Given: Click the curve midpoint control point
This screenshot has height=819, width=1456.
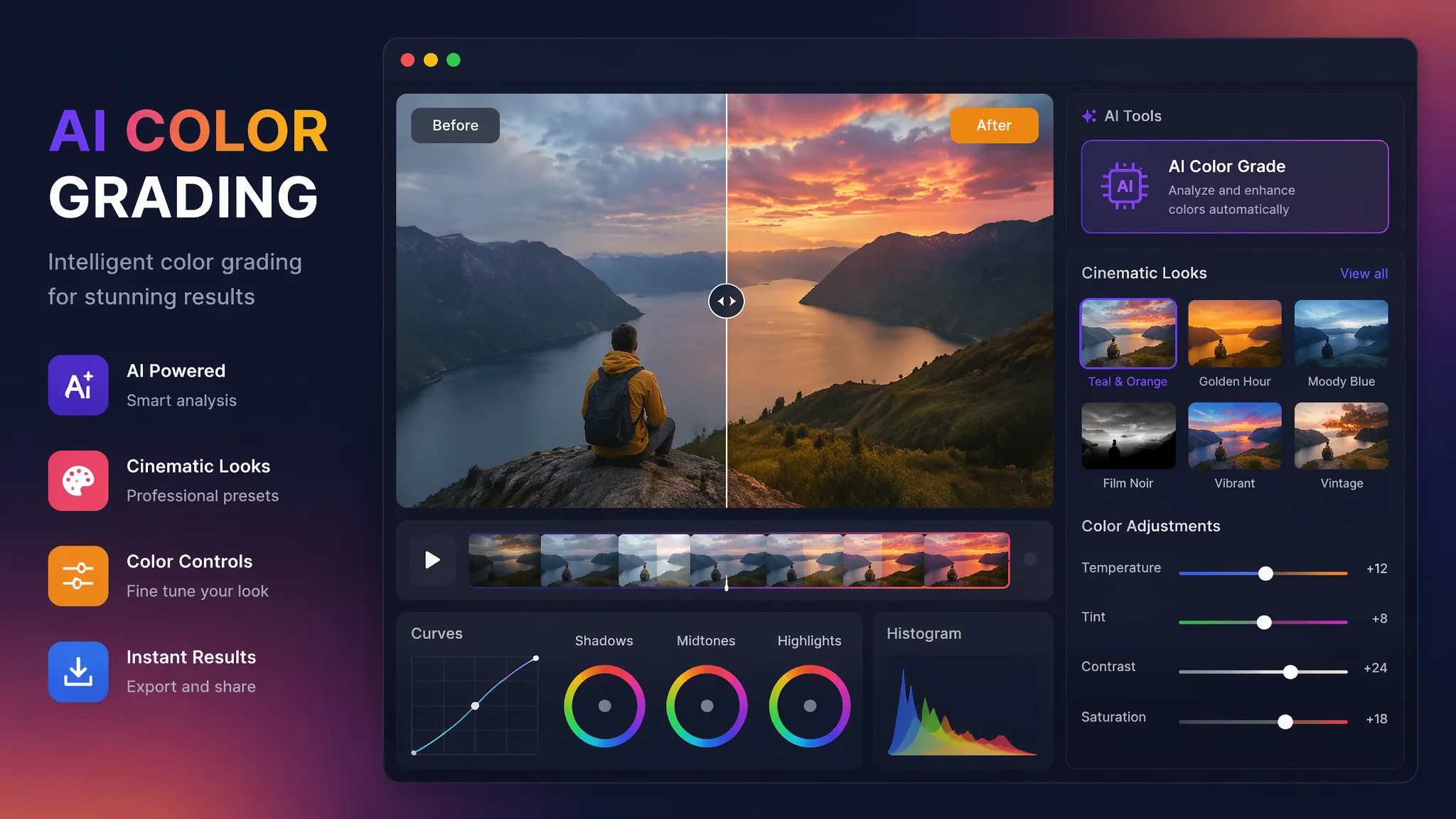Looking at the screenshot, I should click(x=475, y=706).
